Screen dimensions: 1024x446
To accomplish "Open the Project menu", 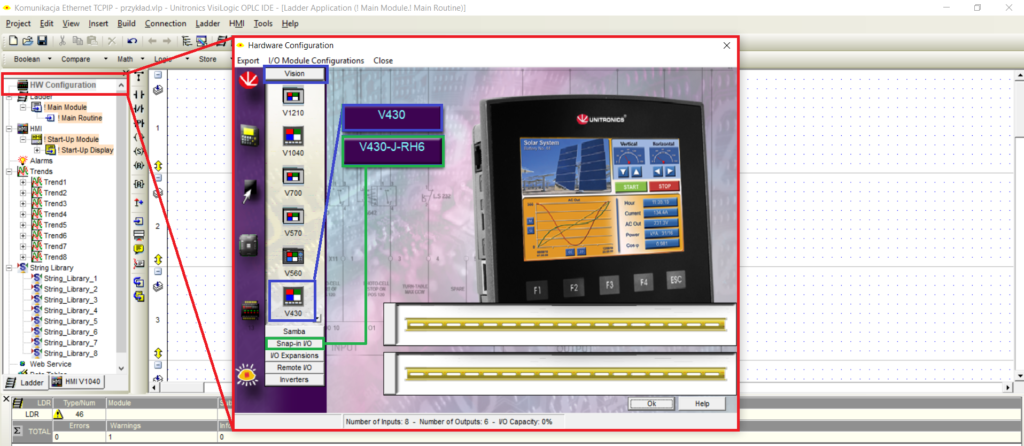I will [18, 24].
